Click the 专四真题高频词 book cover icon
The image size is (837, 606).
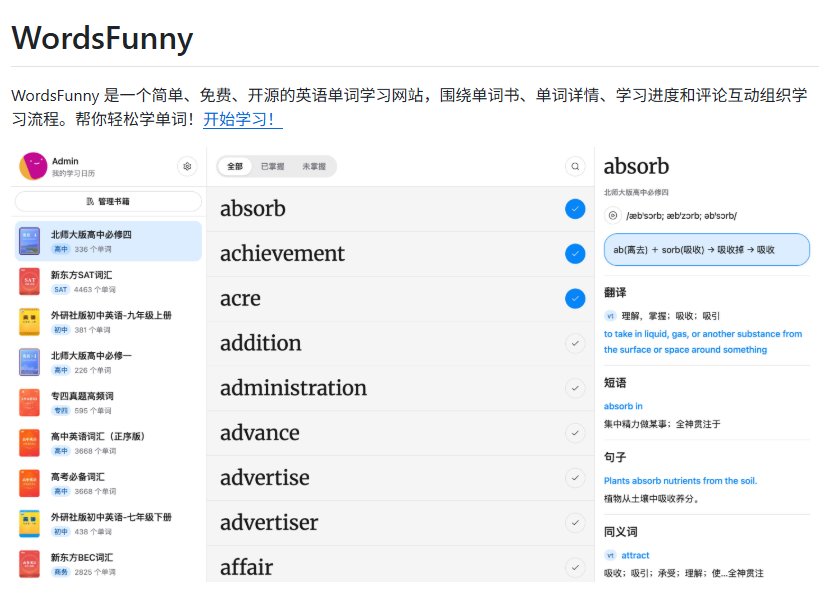[29, 403]
